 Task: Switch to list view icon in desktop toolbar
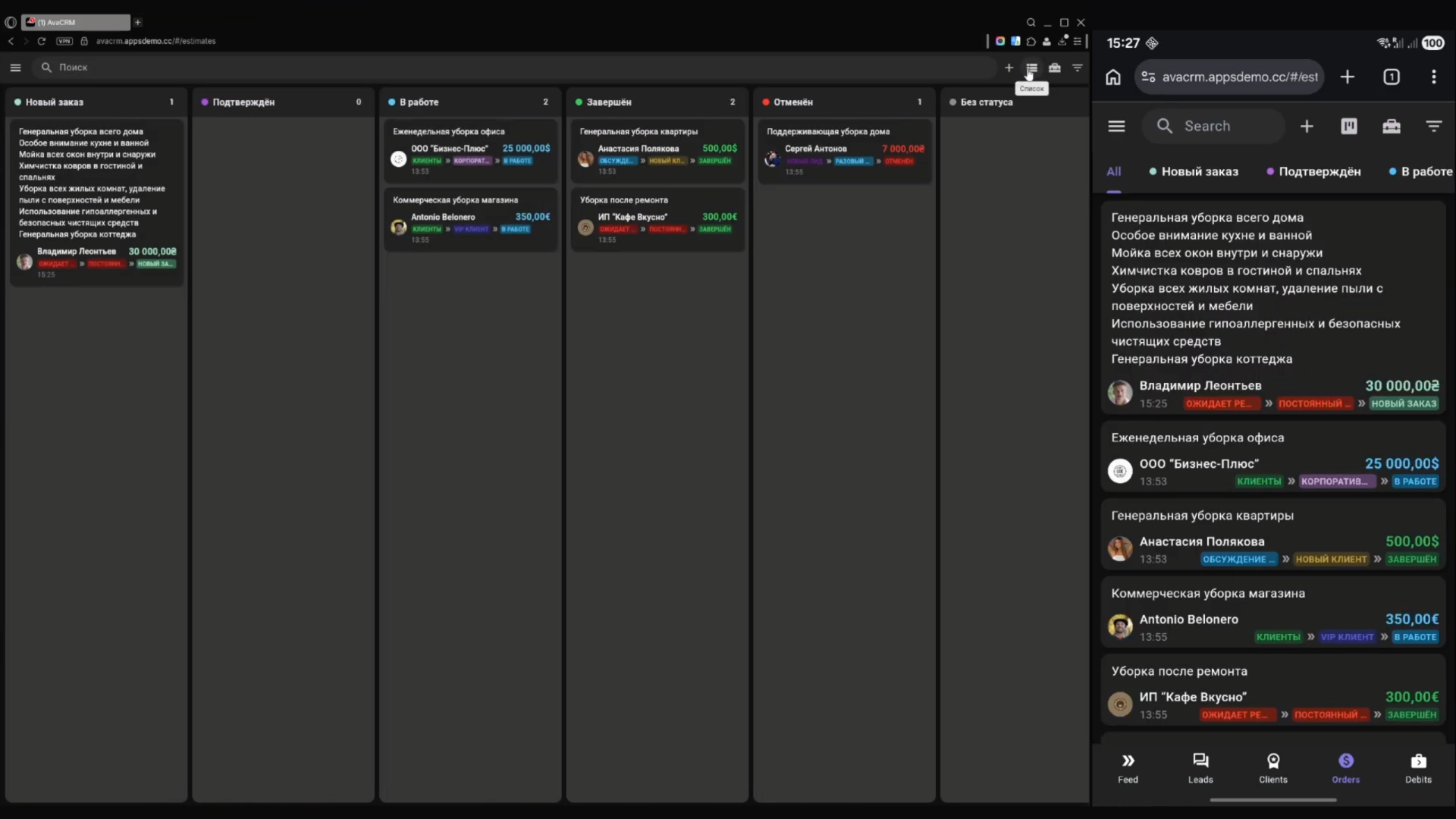(x=1031, y=67)
